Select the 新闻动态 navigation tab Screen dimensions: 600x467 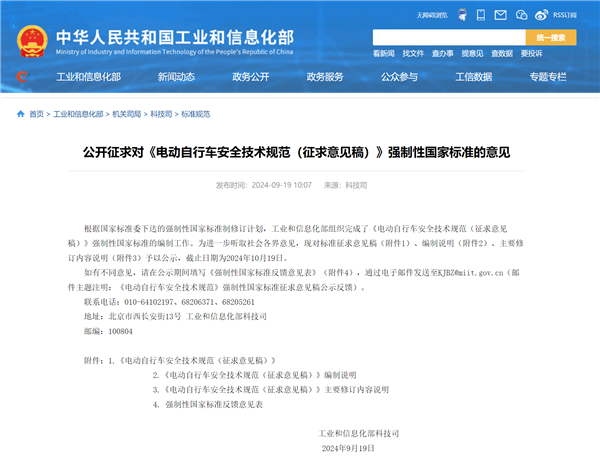(x=176, y=77)
